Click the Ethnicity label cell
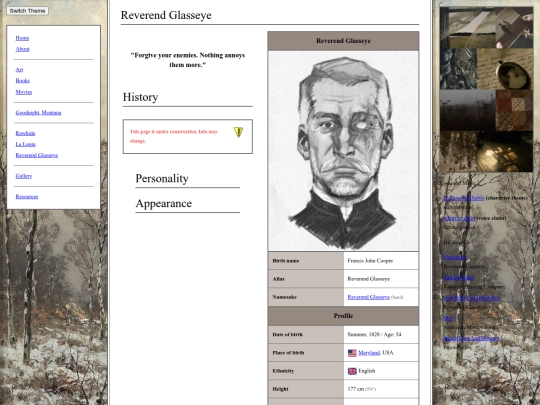 306,371
